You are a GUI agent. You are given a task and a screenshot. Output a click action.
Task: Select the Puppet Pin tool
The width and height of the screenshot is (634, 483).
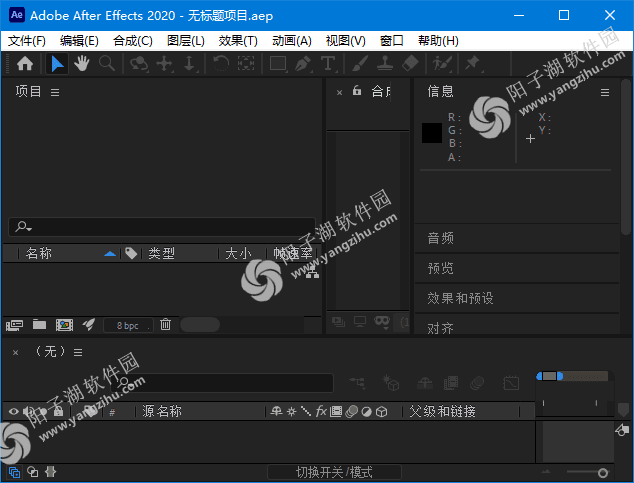[473, 63]
